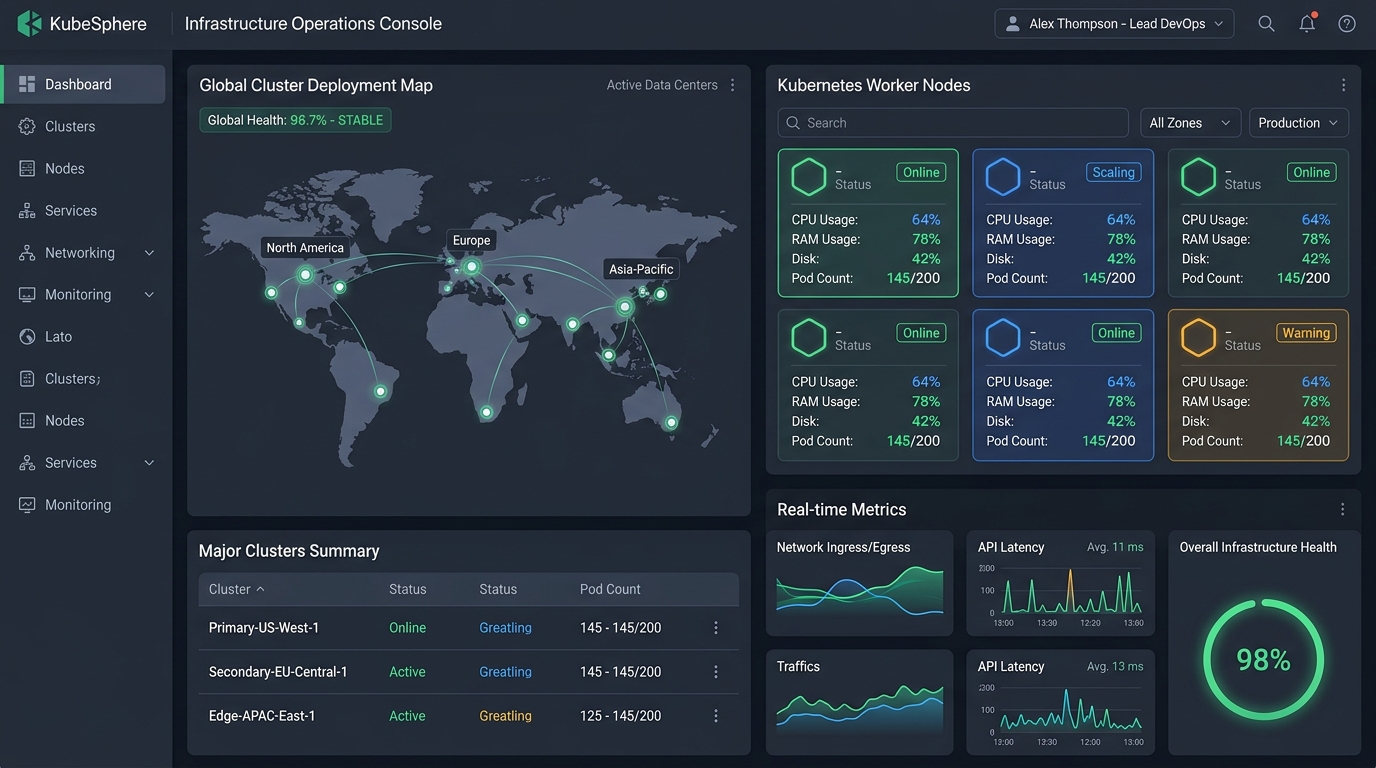Click the Dashboard grid icon in sidebar
Image resolution: width=1376 pixels, height=768 pixels.
pyautogui.click(x=27, y=84)
